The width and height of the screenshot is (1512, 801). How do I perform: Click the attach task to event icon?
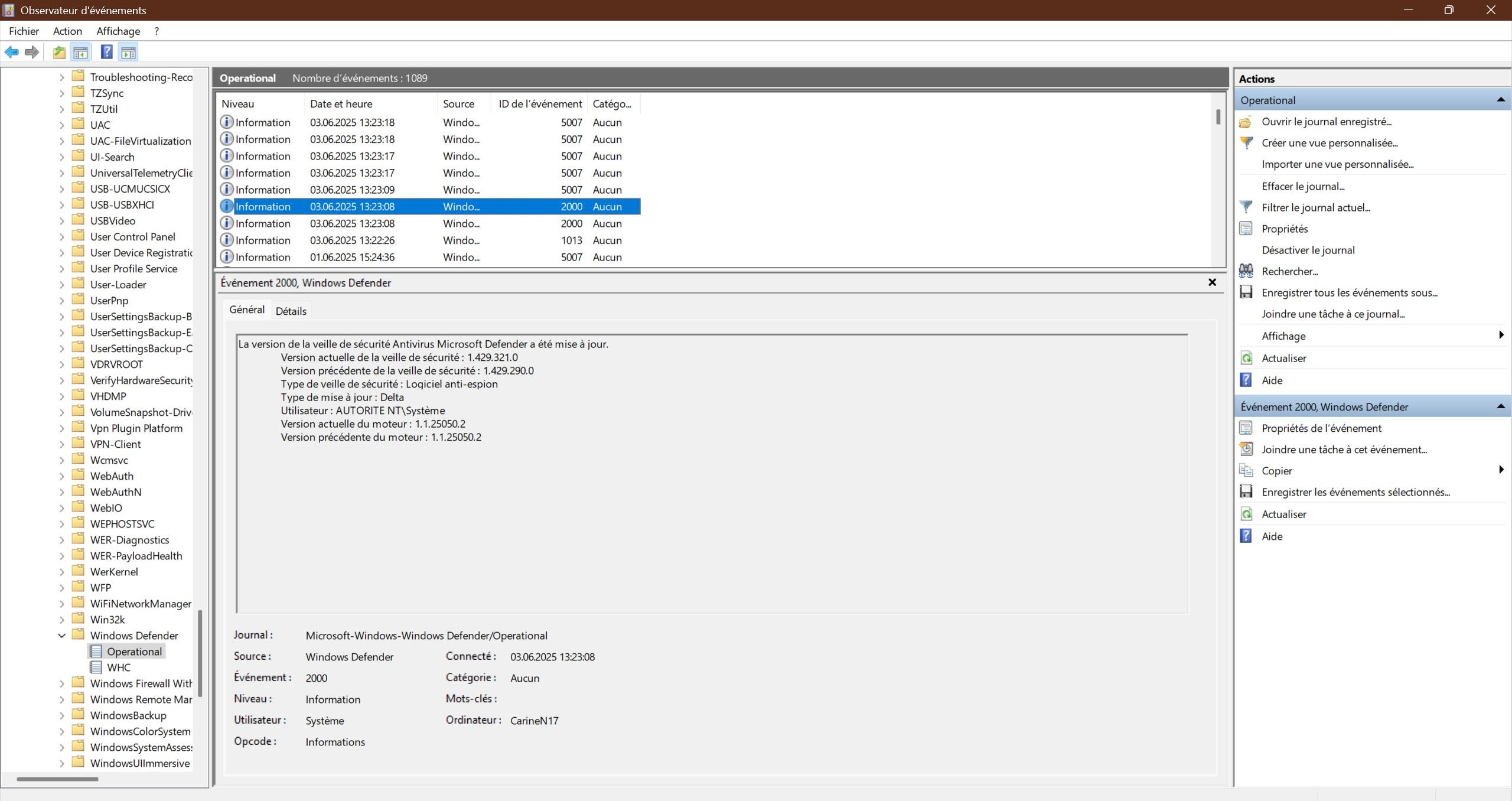(1246, 449)
